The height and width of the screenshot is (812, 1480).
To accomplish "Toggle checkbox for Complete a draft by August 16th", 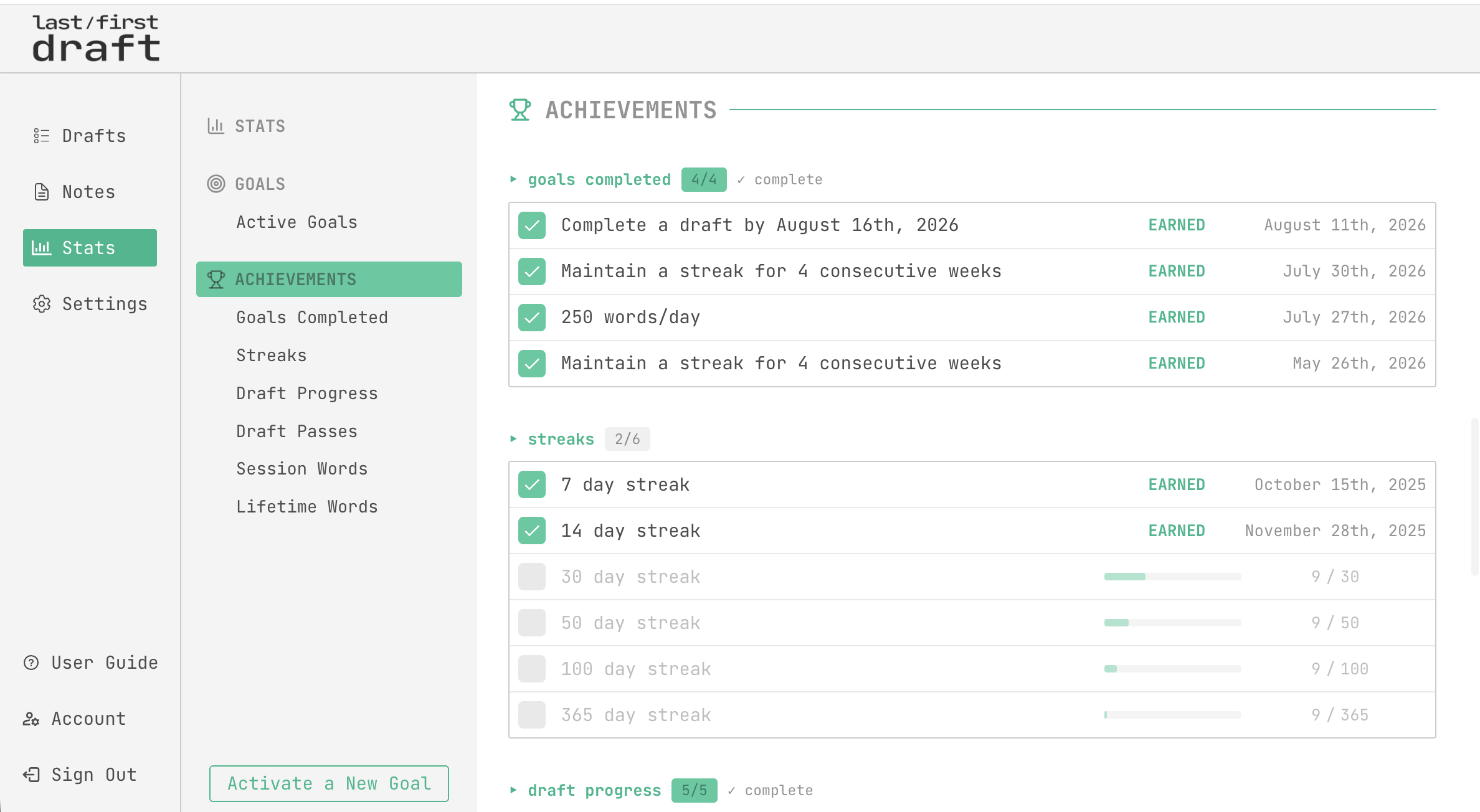I will tap(532, 225).
